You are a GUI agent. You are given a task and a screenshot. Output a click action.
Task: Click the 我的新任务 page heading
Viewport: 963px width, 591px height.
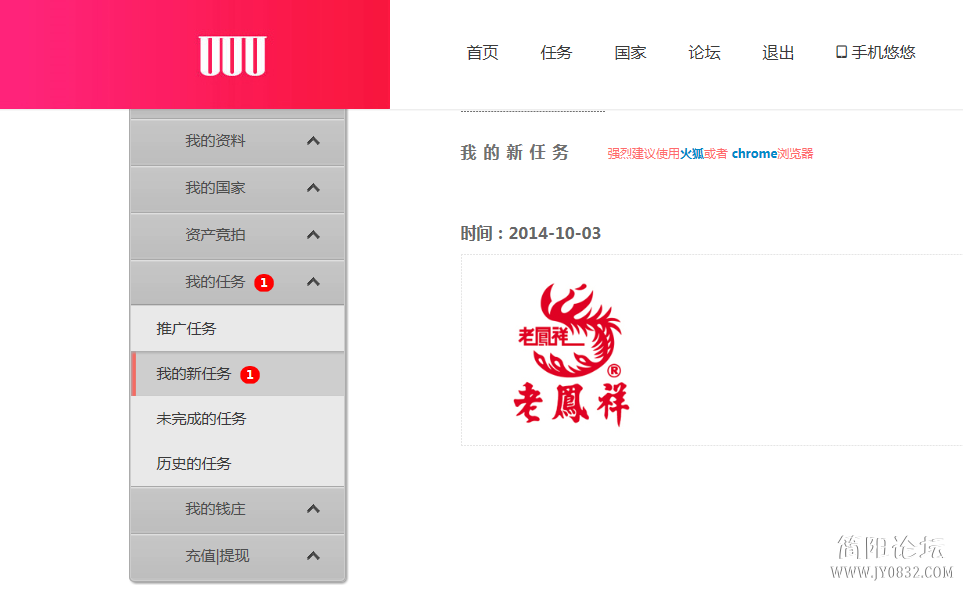click(515, 152)
